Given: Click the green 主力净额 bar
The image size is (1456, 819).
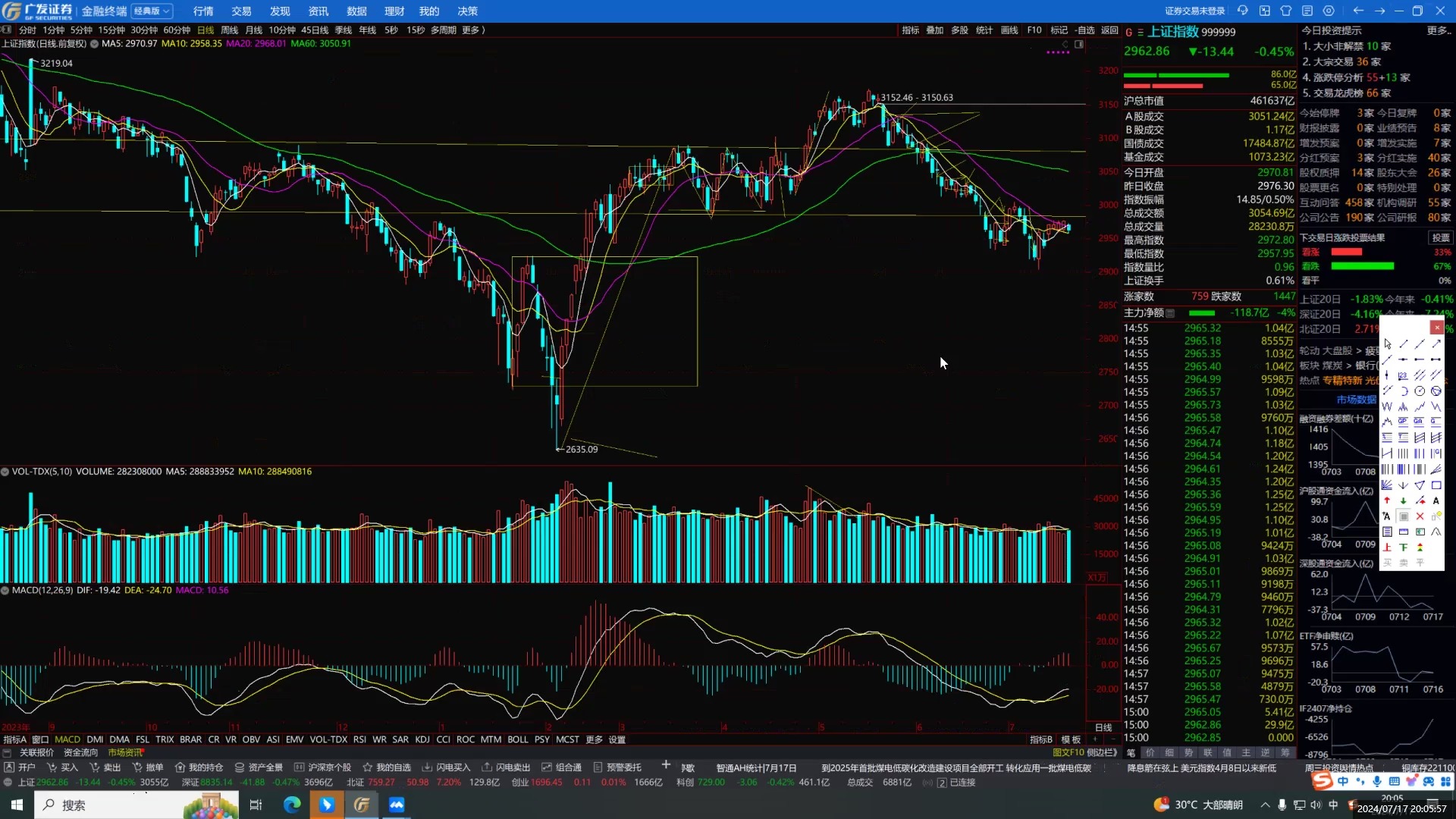Looking at the screenshot, I should pyautogui.click(x=1202, y=313).
